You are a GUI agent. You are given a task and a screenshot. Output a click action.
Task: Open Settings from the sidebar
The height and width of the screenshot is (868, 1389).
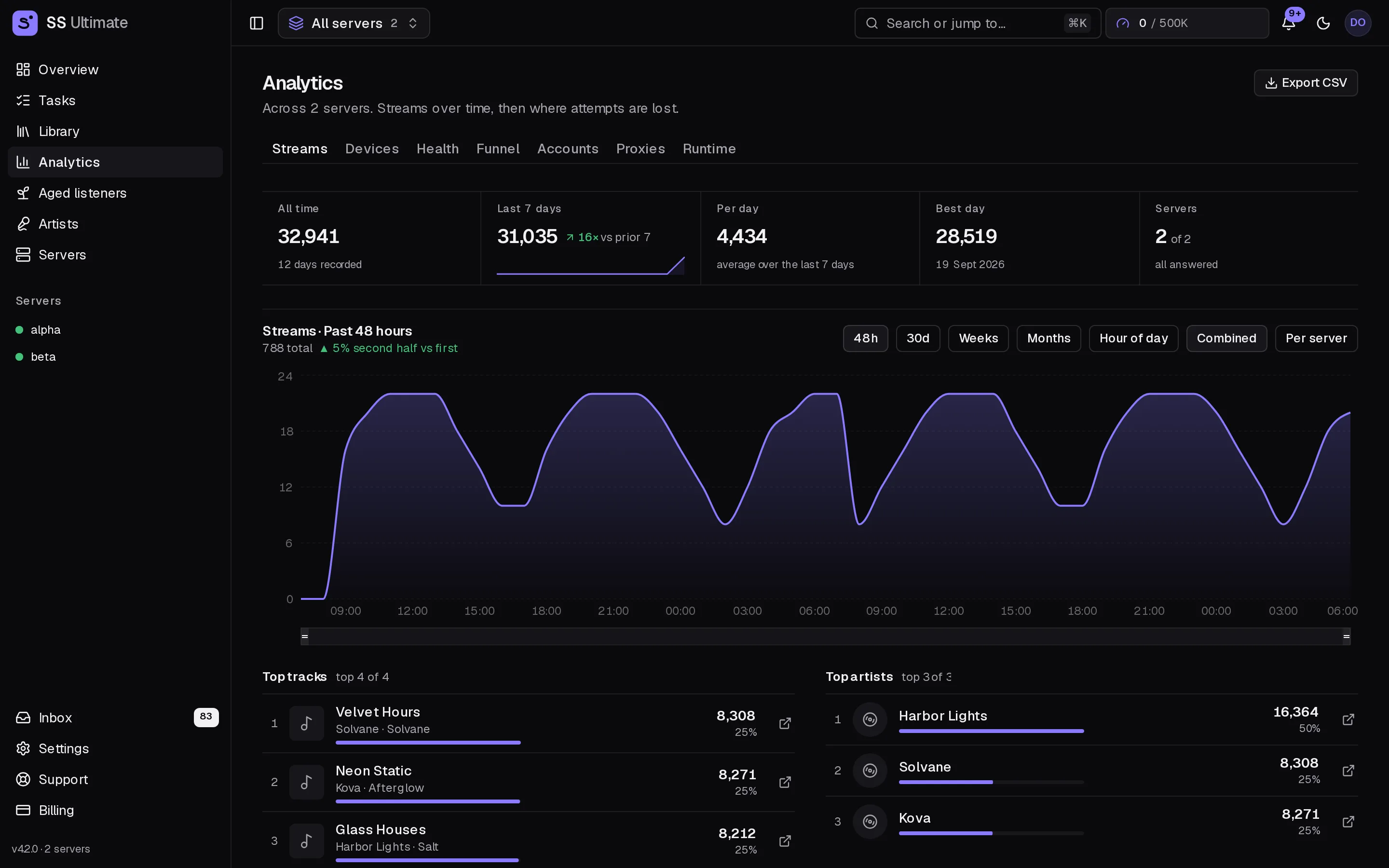pos(115,748)
